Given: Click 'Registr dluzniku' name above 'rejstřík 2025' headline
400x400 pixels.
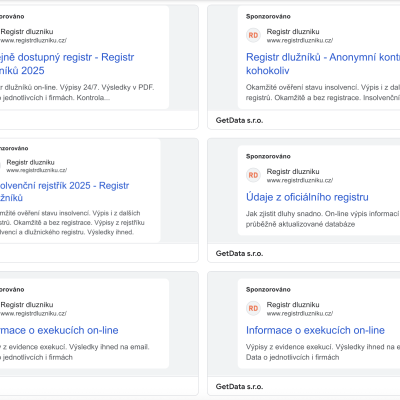Looking at the screenshot, I should [30, 162].
